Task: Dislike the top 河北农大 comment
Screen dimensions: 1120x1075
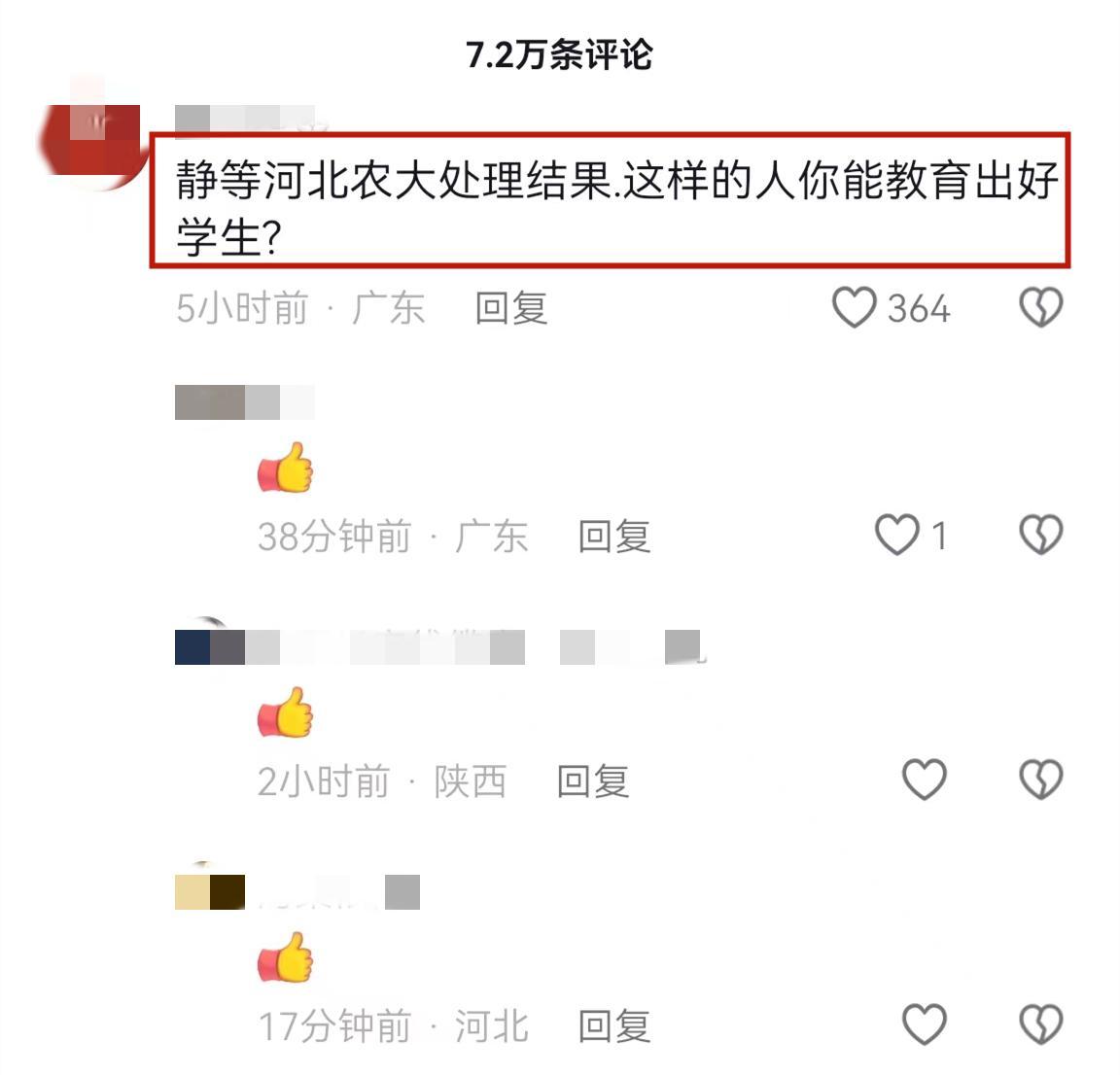Action: point(1040,308)
